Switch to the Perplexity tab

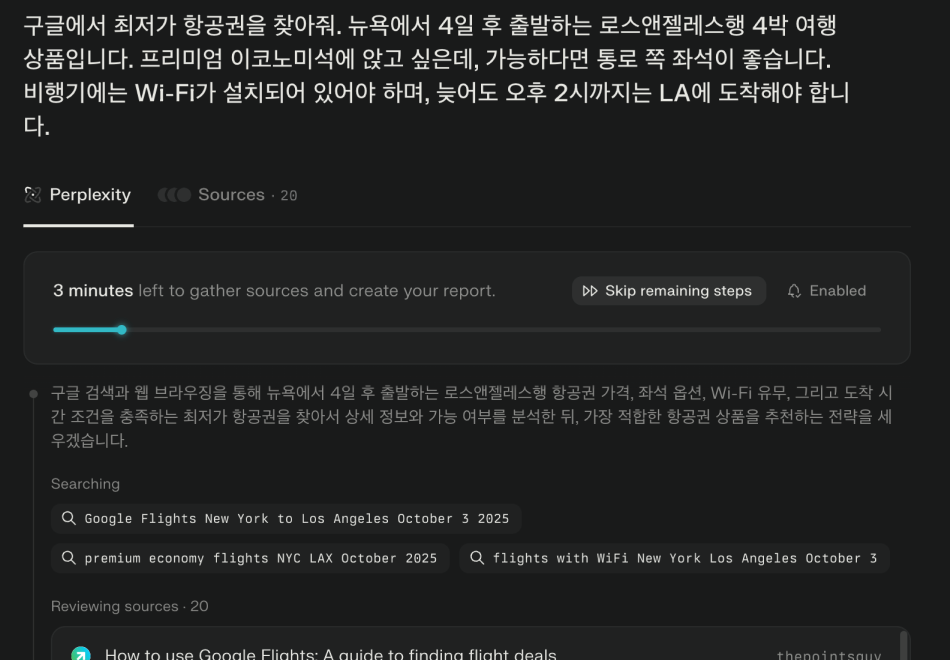pyautogui.click(x=78, y=195)
